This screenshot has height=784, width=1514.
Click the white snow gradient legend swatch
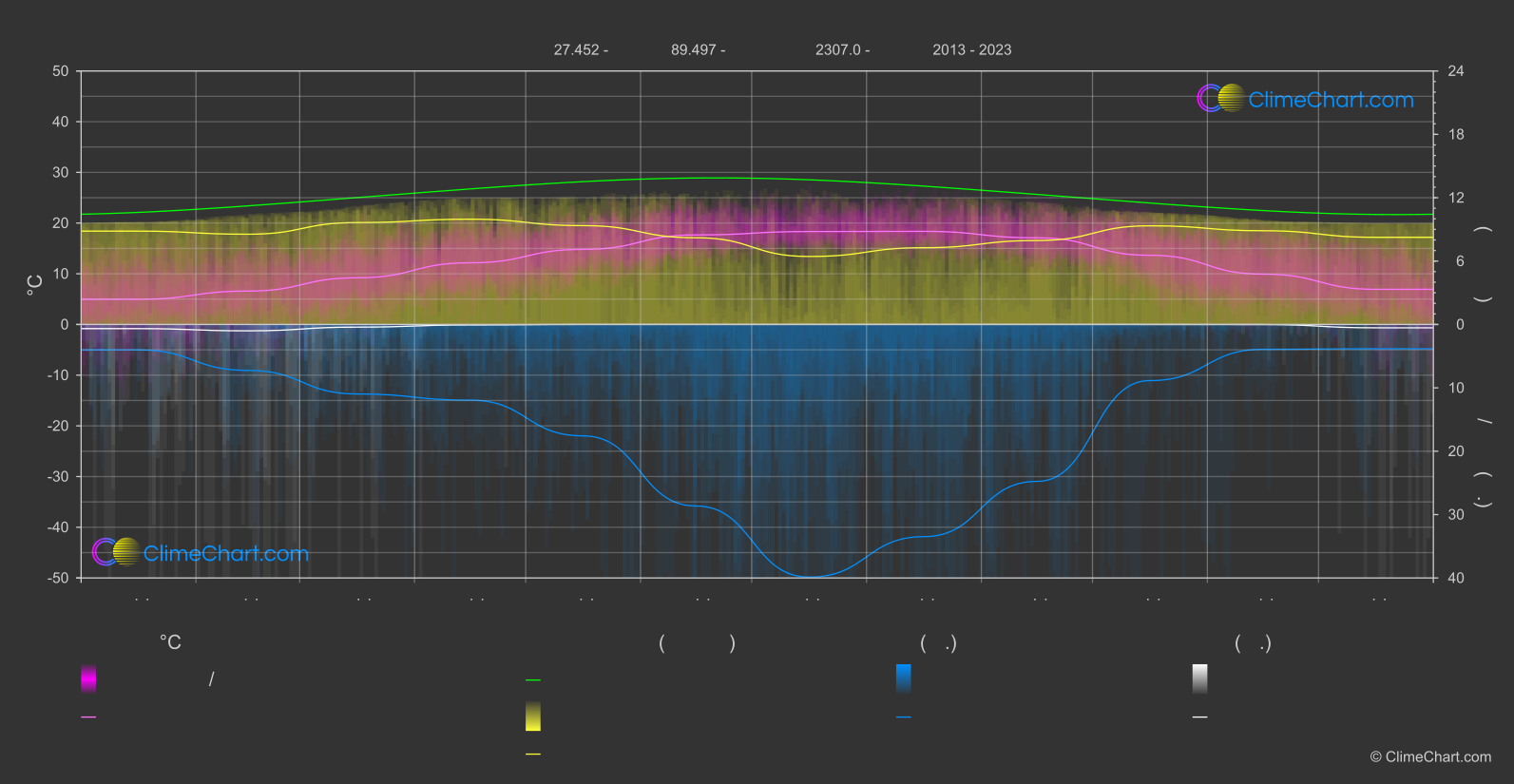pyautogui.click(x=1199, y=679)
